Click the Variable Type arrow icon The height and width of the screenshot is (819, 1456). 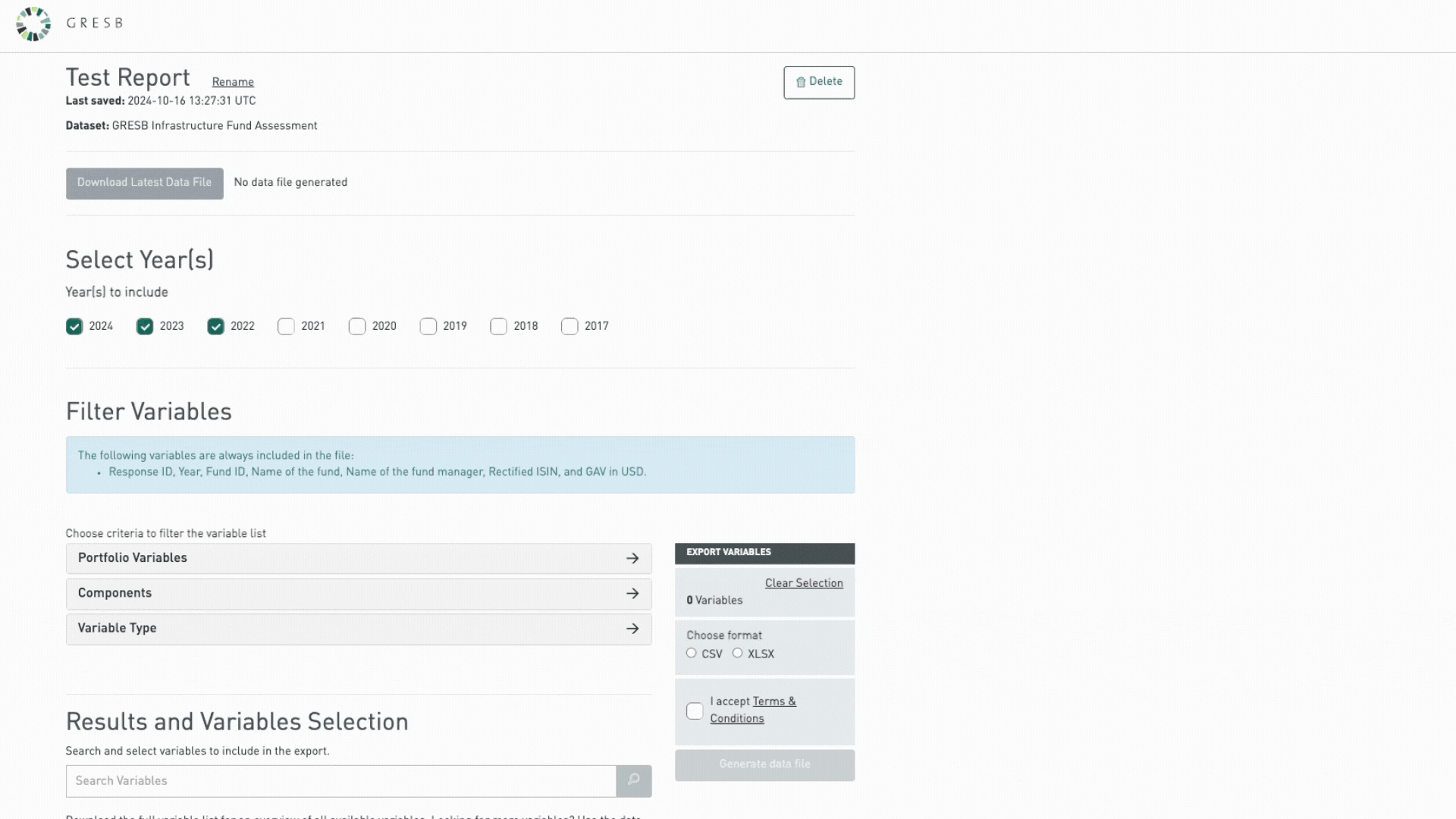tap(632, 629)
